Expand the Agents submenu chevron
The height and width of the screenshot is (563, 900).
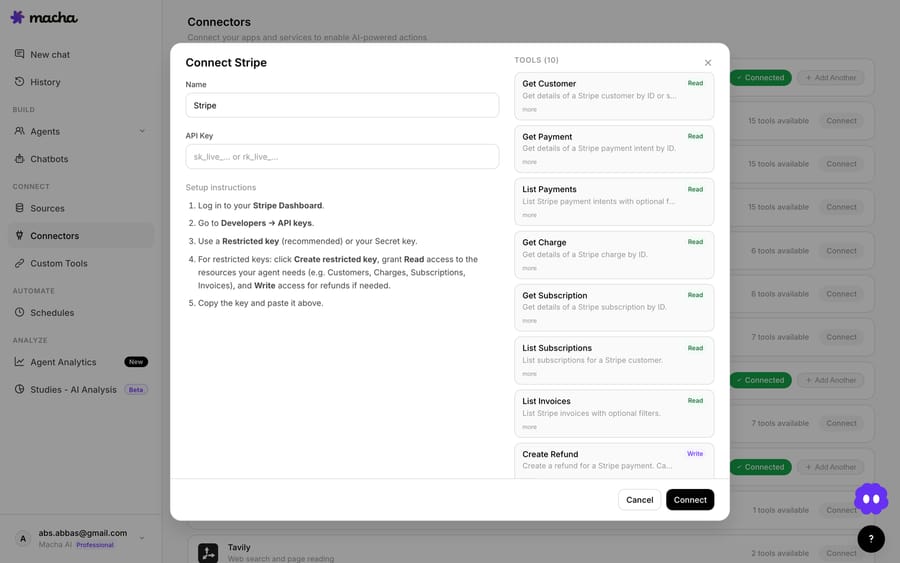coord(142,131)
